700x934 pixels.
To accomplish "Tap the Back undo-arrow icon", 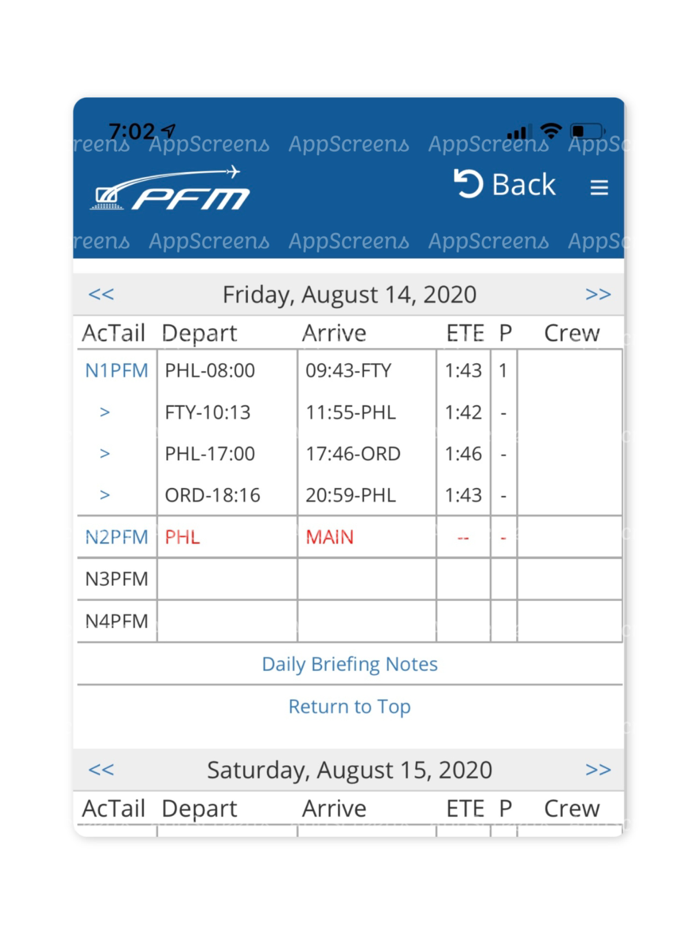I will [x=467, y=185].
